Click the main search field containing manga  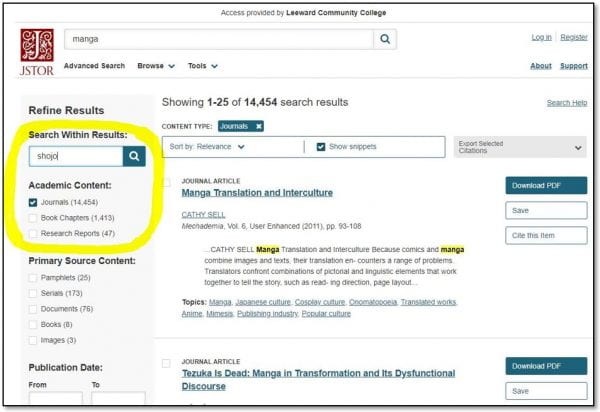coord(219,39)
